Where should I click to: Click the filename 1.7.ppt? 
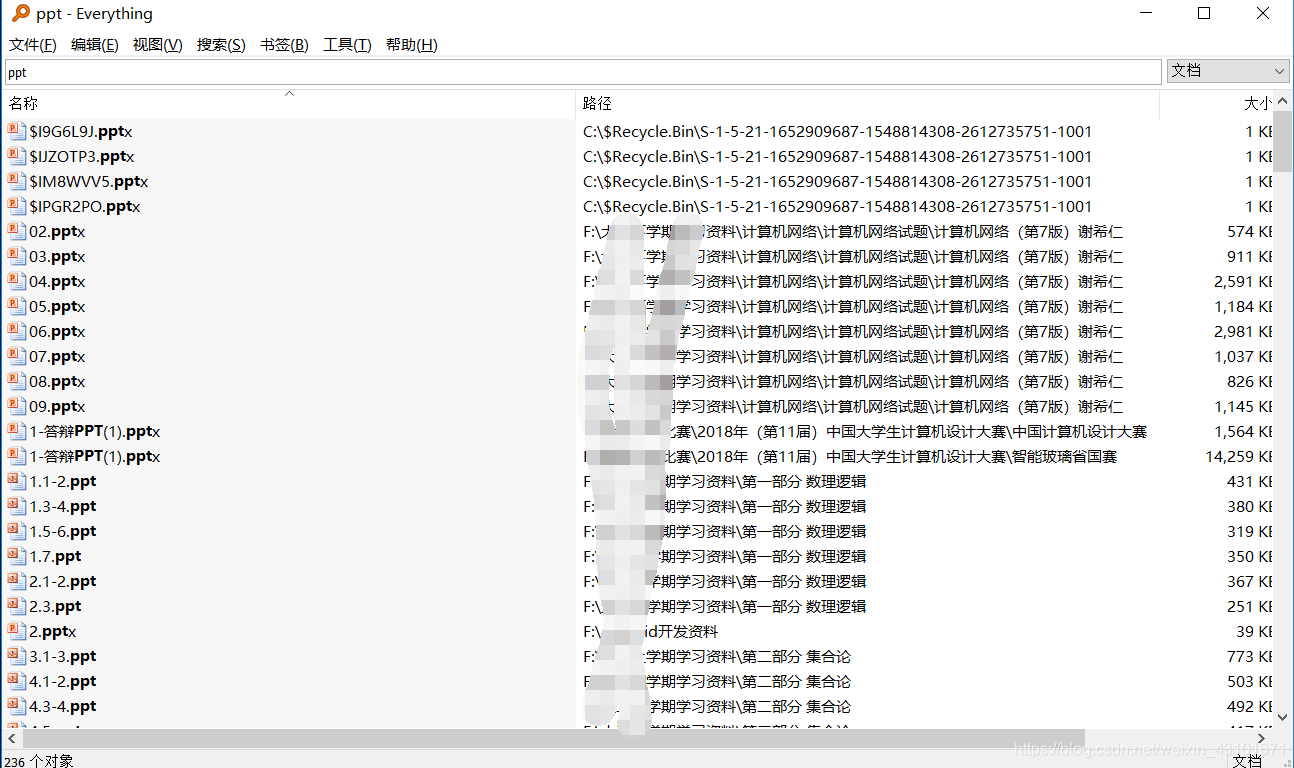click(x=55, y=556)
